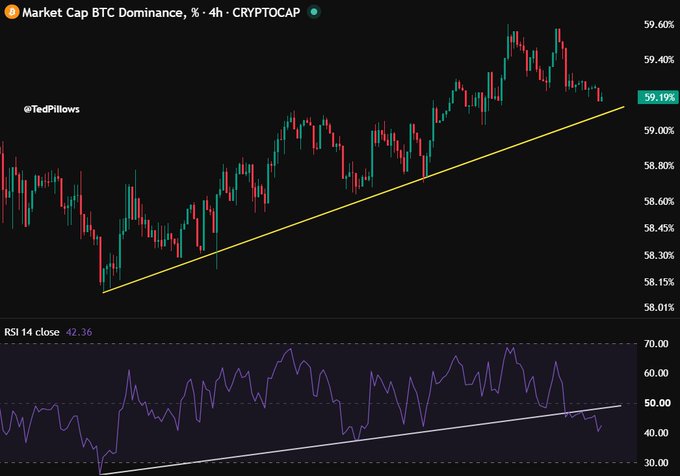Click the RSI 60.00 scale label
The height and width of the screenshot is (476, 680).
pyautogui.click(x=656, y=373)
